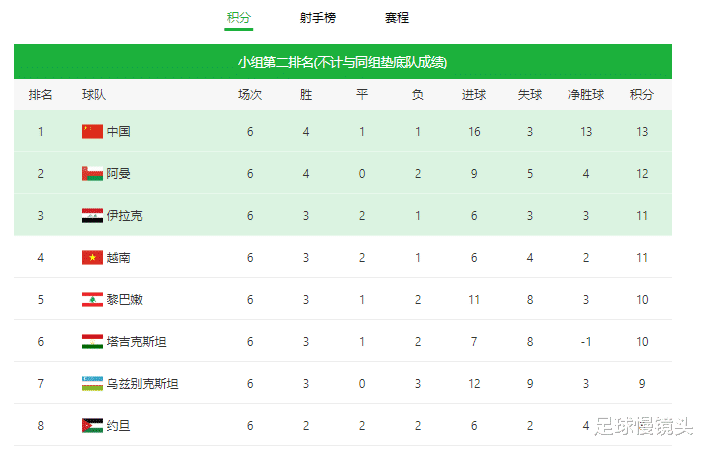Click the 积分 column header
Screen dimensions: 704x449
[641, 95]
